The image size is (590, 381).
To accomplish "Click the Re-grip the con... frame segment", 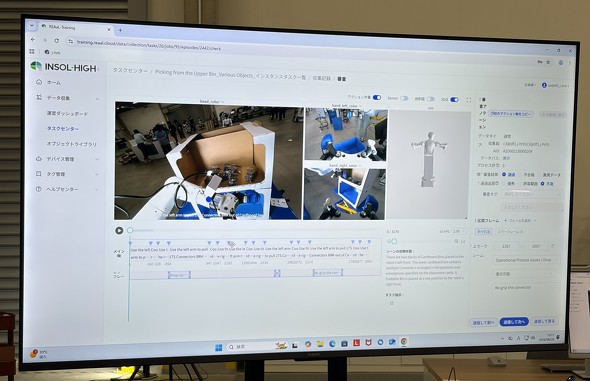I will pos(327,272).
